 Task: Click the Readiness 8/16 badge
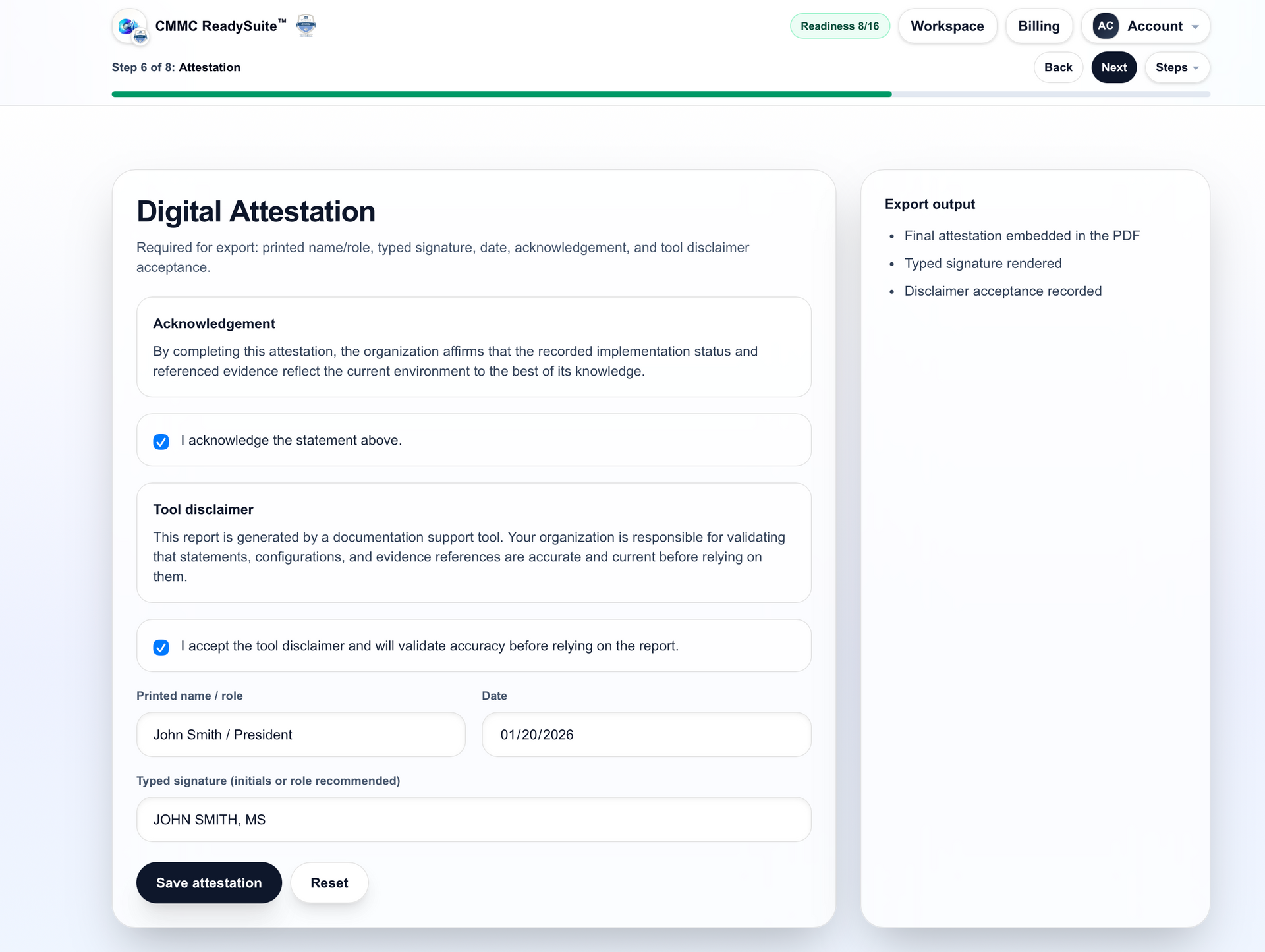(x=839, y=26)
